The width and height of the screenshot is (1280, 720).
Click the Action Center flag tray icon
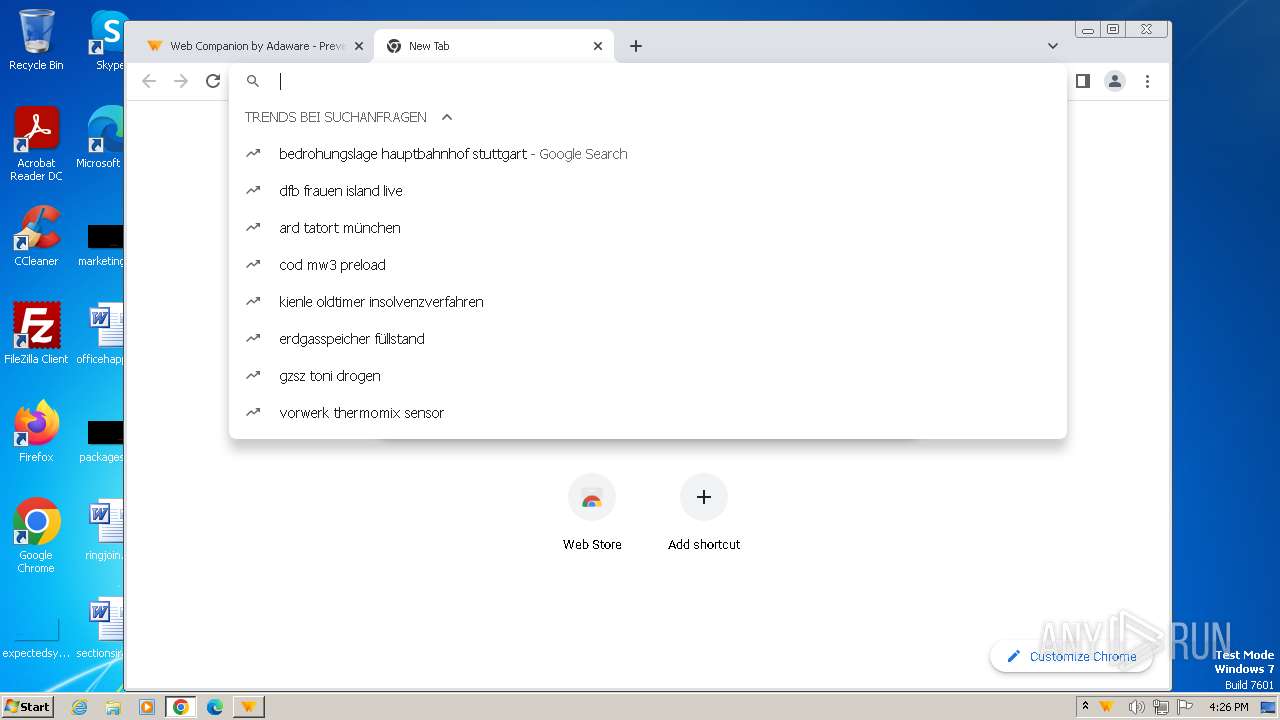click(1183, 707)
